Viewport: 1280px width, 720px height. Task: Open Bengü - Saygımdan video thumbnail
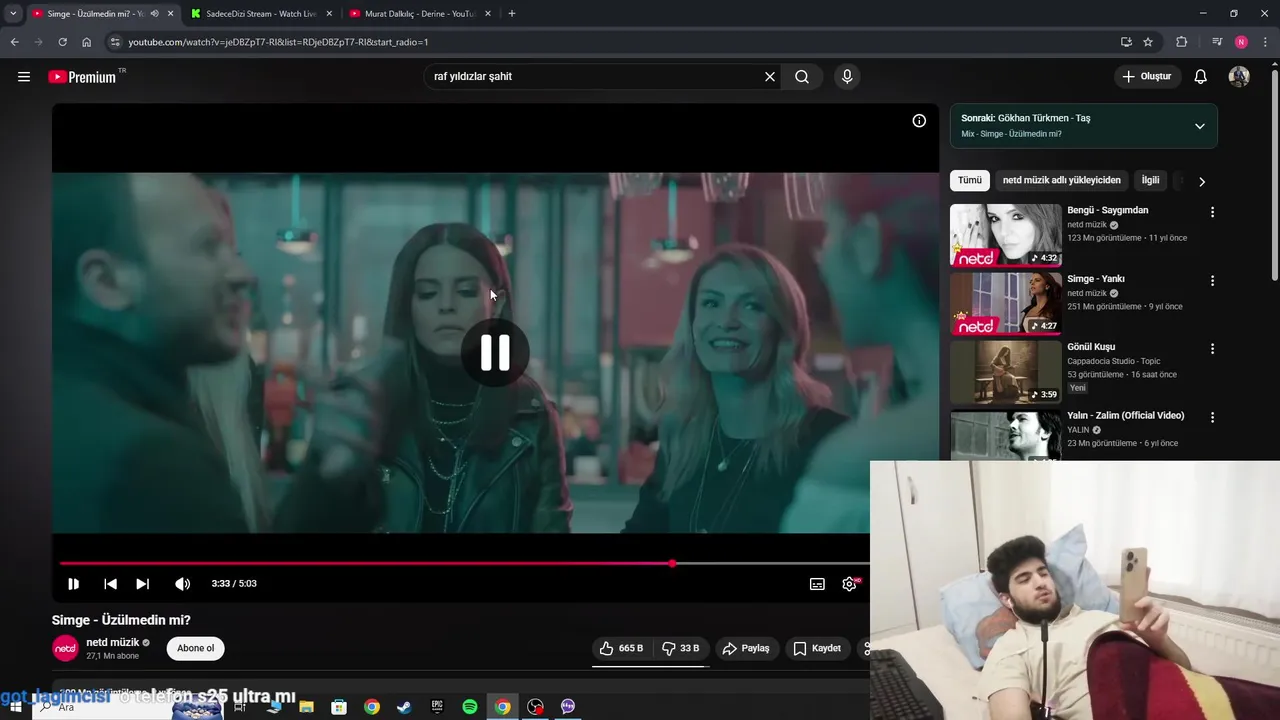(x=1006, y=235)
